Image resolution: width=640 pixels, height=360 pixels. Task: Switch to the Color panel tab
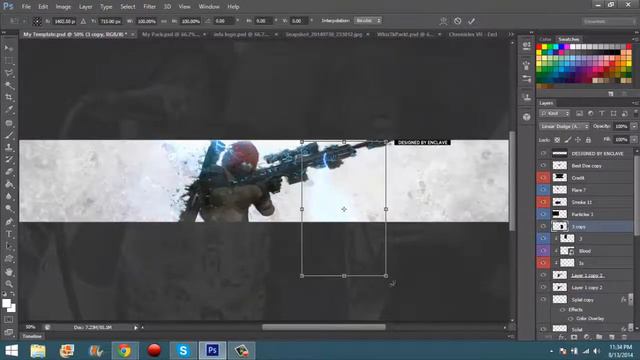click(x=545, y=39)
